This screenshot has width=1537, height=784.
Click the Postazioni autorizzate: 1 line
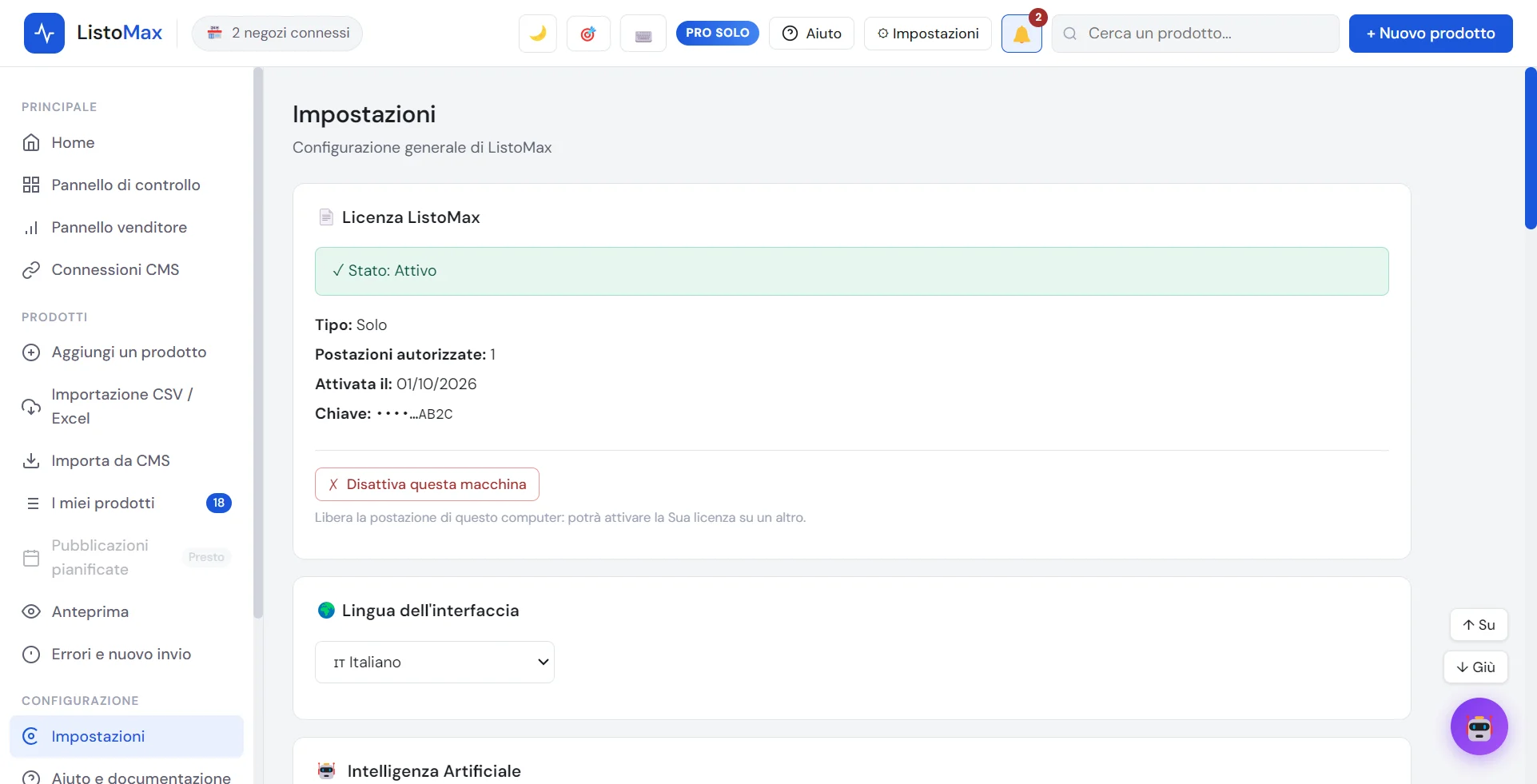tap(405, 354)
